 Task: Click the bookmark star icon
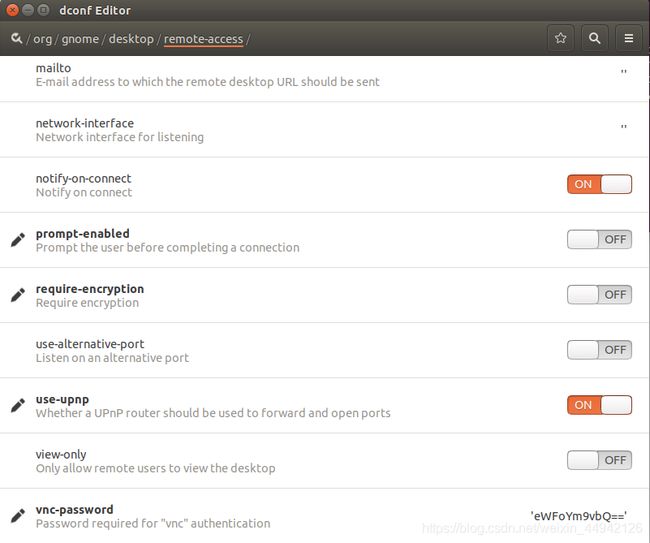(560, 38)
